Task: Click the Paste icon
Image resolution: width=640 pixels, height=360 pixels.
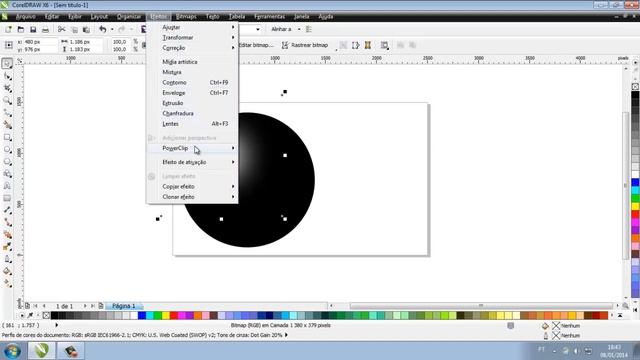Action: click(x=87, y=29)
